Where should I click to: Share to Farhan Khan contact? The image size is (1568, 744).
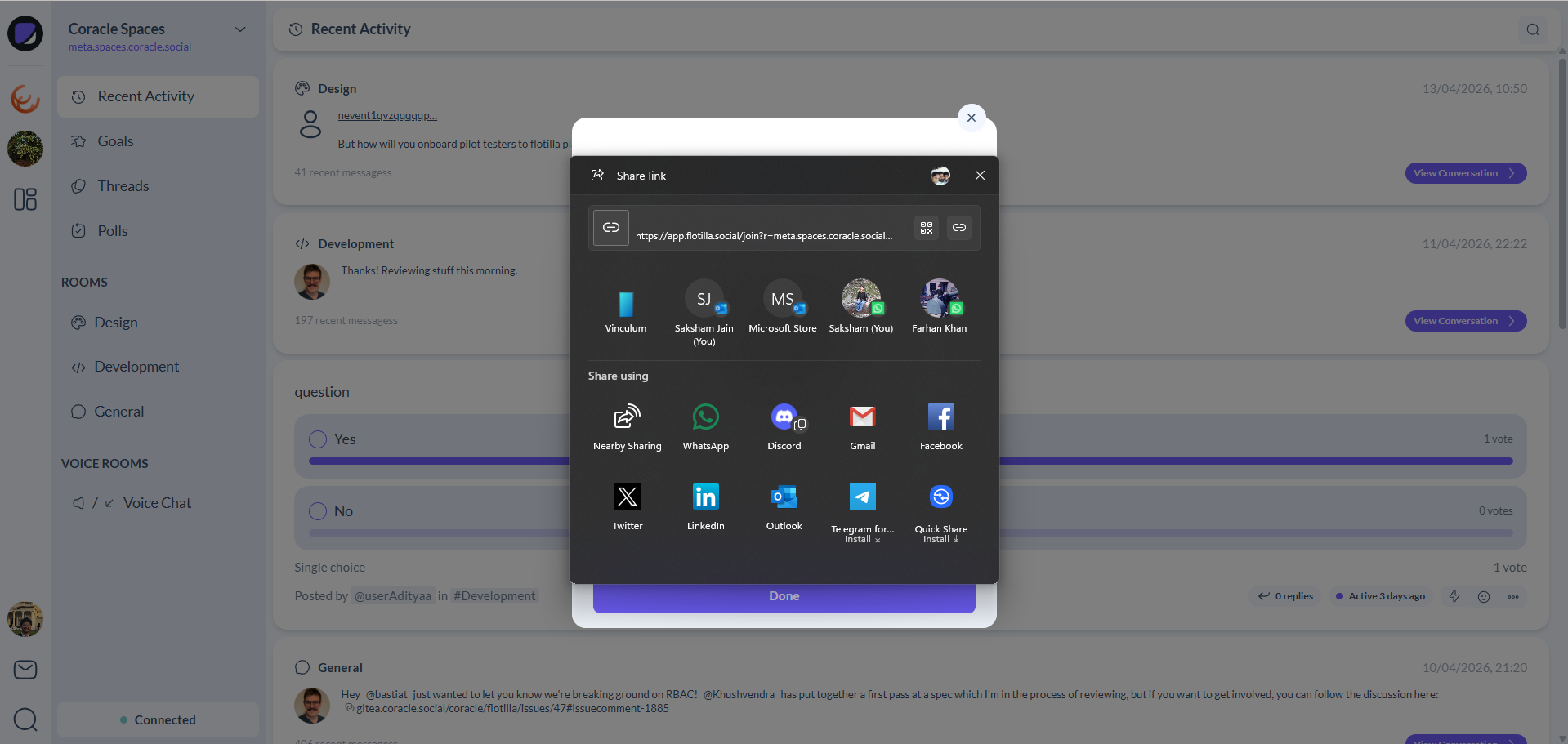click(x=939, y=307)
